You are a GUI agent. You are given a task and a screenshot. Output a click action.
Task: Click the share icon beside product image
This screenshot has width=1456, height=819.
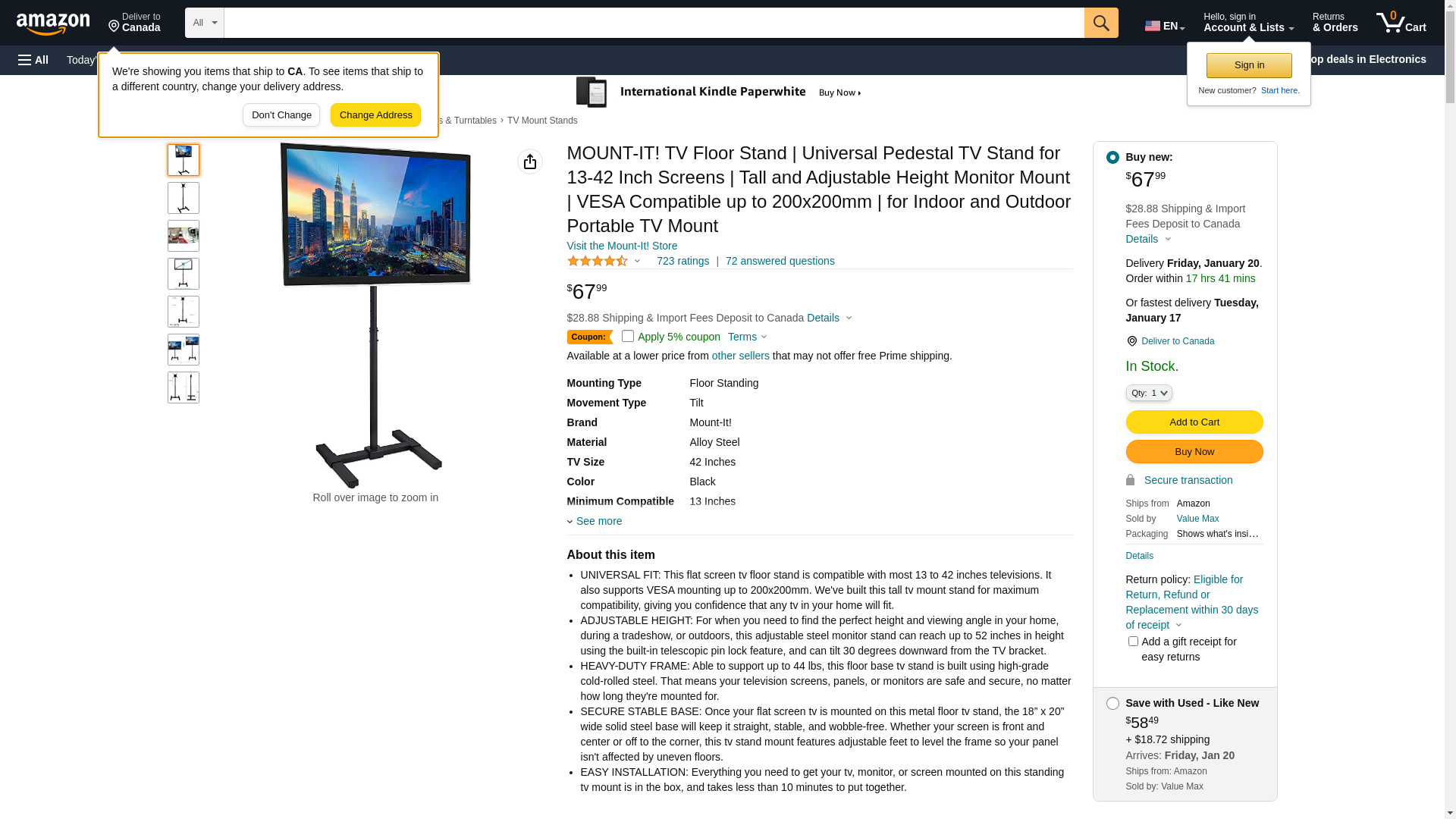click(x=530, y=162)
